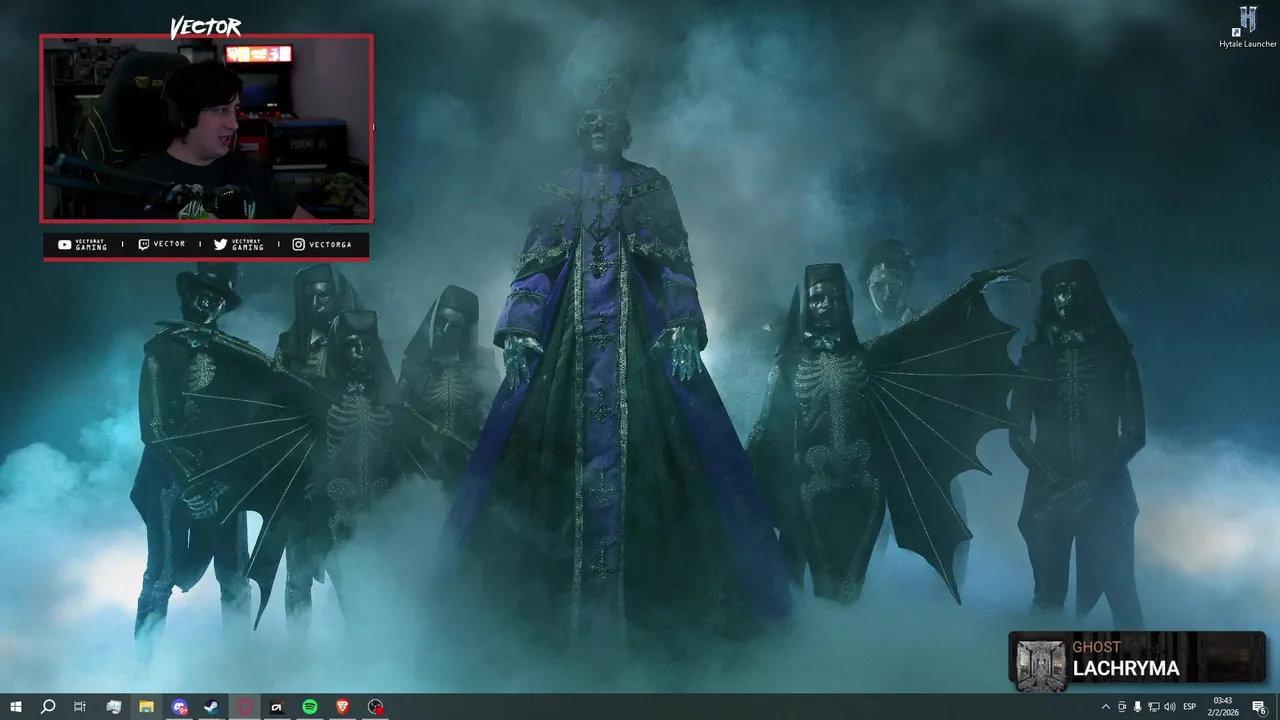Open Task View on the taskbar
This screenshot has height=720, width=1280.
80,707
